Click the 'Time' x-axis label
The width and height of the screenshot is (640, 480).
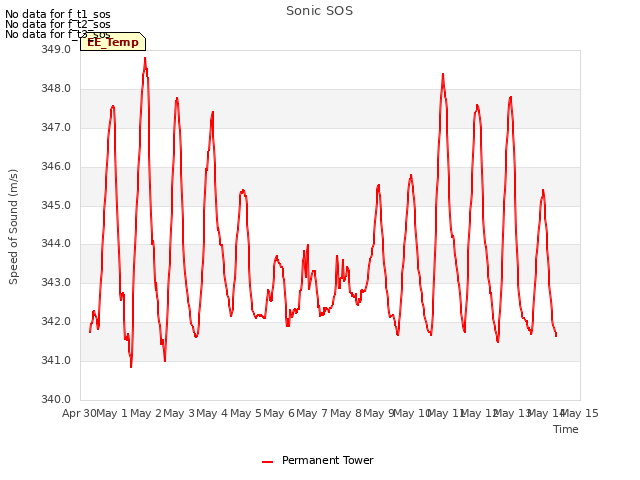(565, 429)
